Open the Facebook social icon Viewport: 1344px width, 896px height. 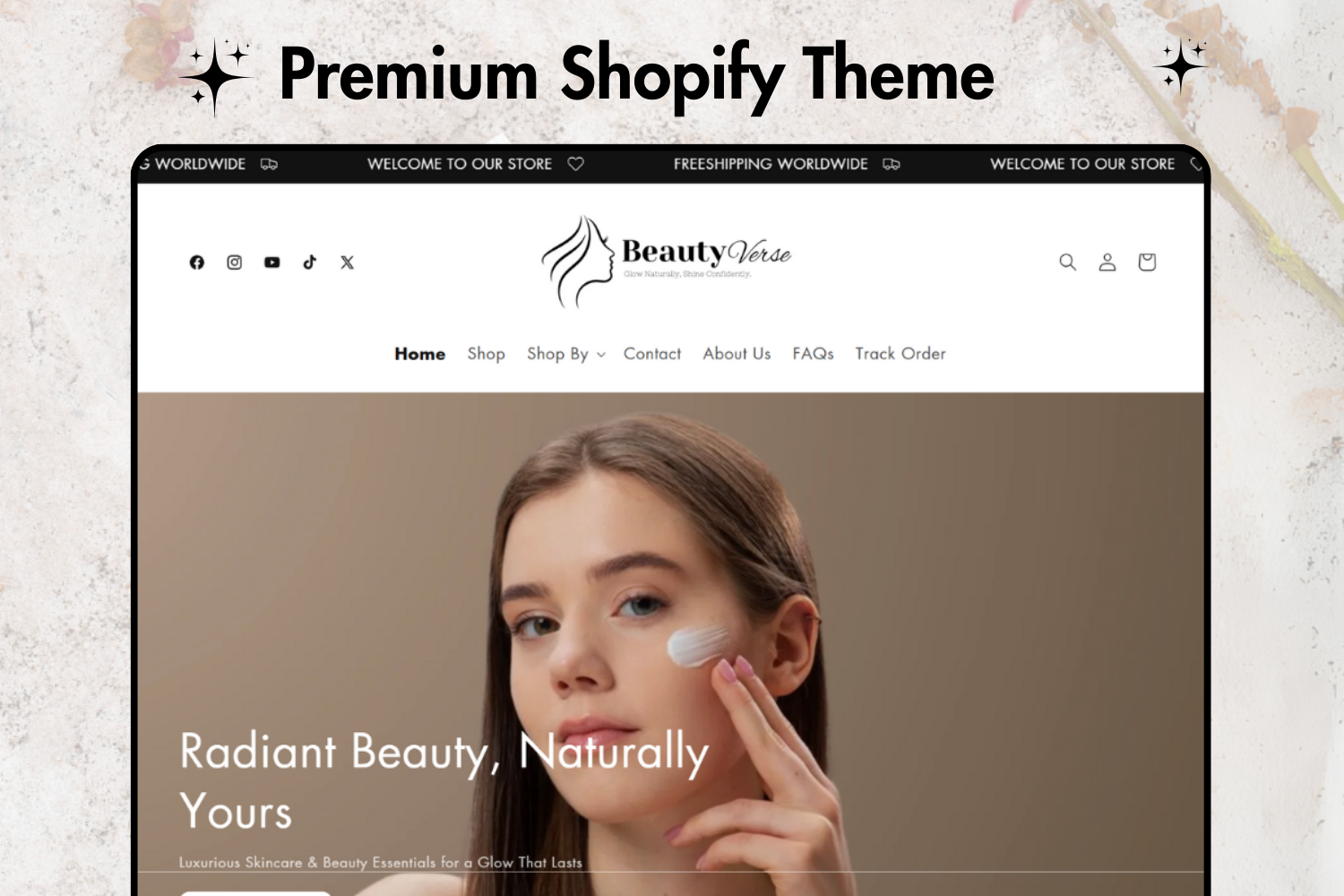pyautogui.click(x=197, y=263)
